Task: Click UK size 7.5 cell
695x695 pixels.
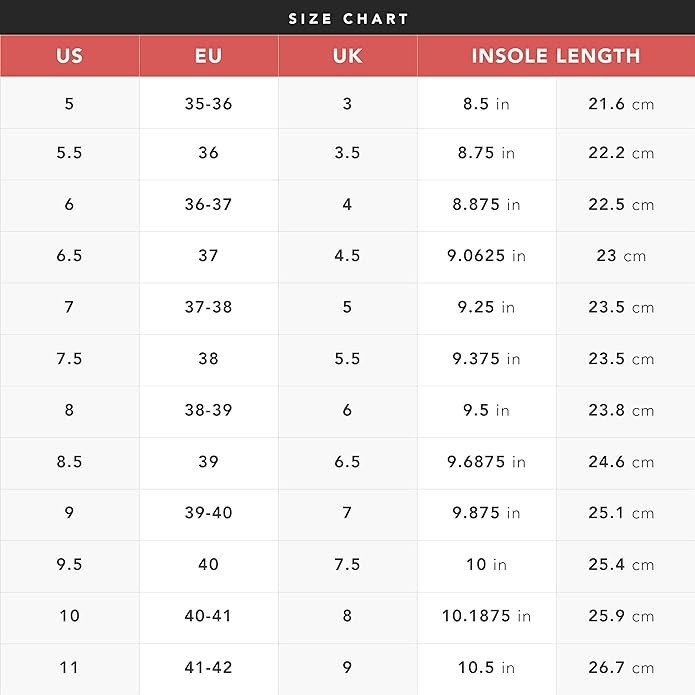Action: pyautogui.click(x=347, y=565)
